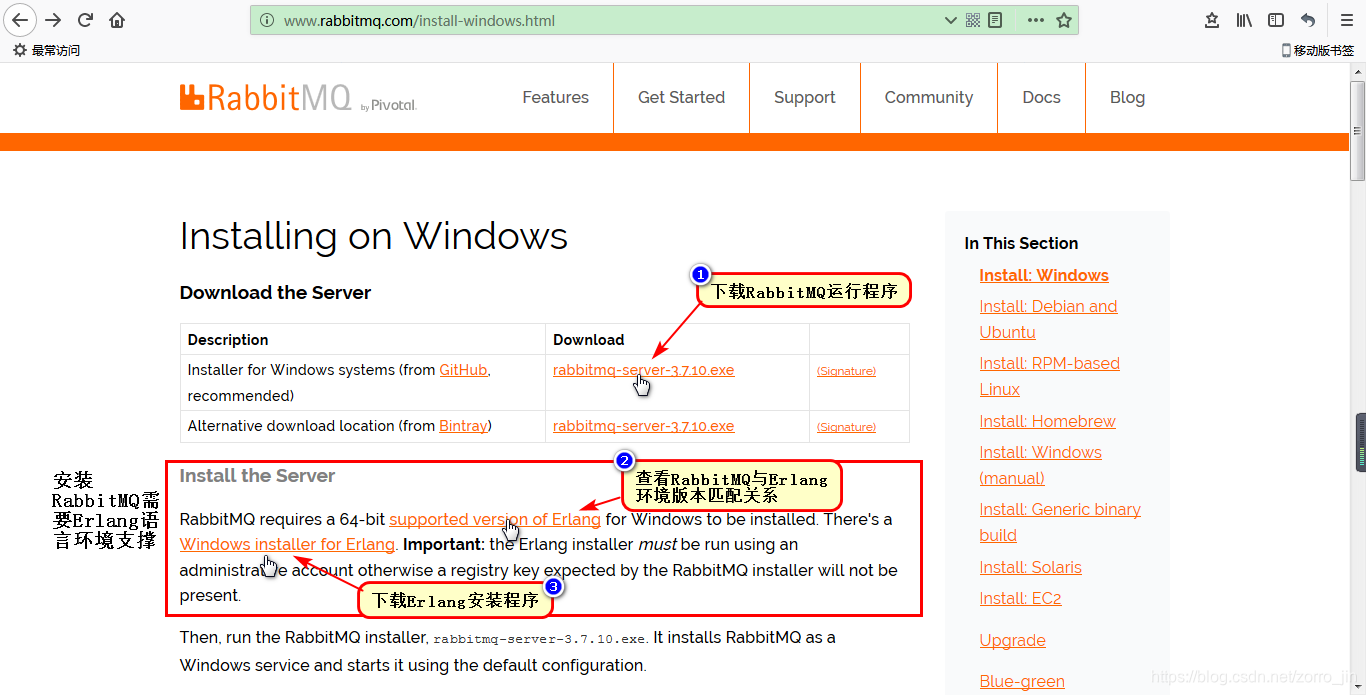Screen dimensions: 1366x695
Task: Open Windows installer for Erlang link
Action: 287,544
